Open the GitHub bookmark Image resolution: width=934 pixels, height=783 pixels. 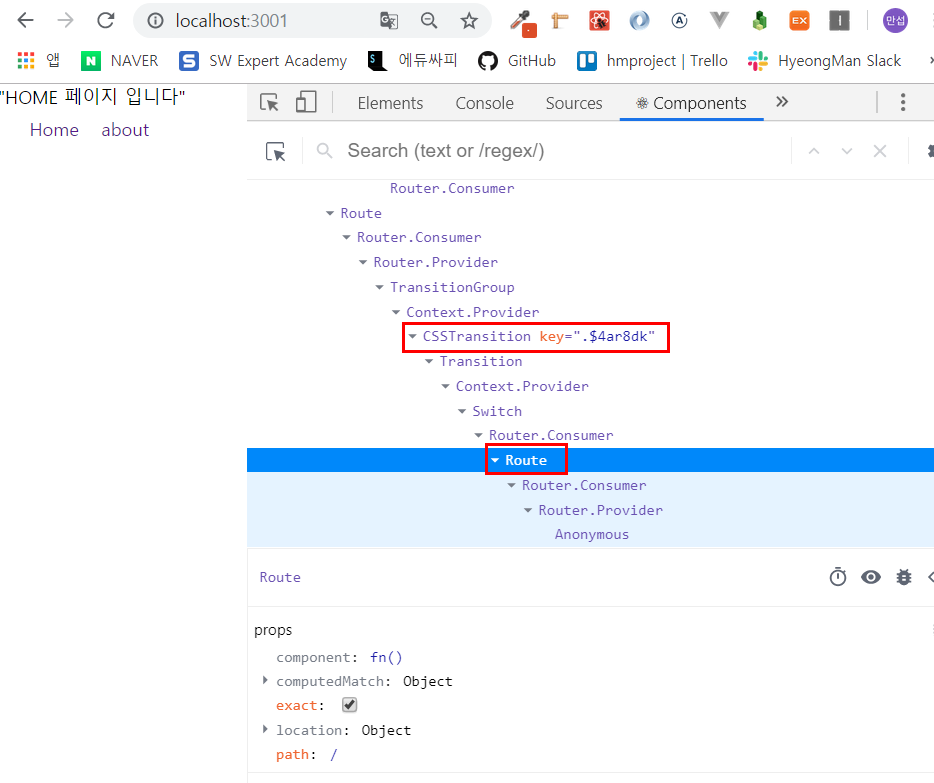[x=516, y=61]
